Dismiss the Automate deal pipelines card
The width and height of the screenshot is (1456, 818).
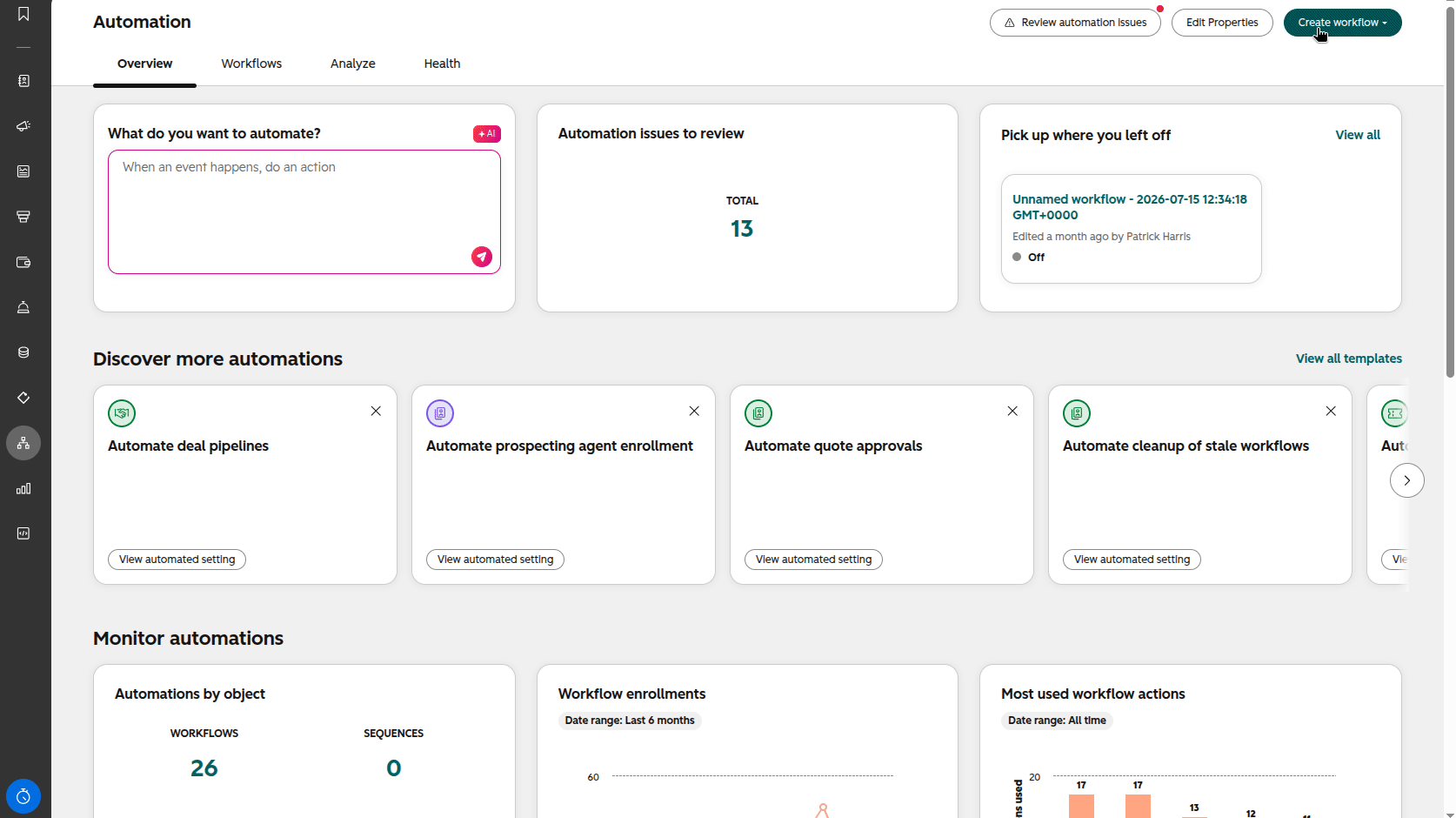(x=376, y=411)
